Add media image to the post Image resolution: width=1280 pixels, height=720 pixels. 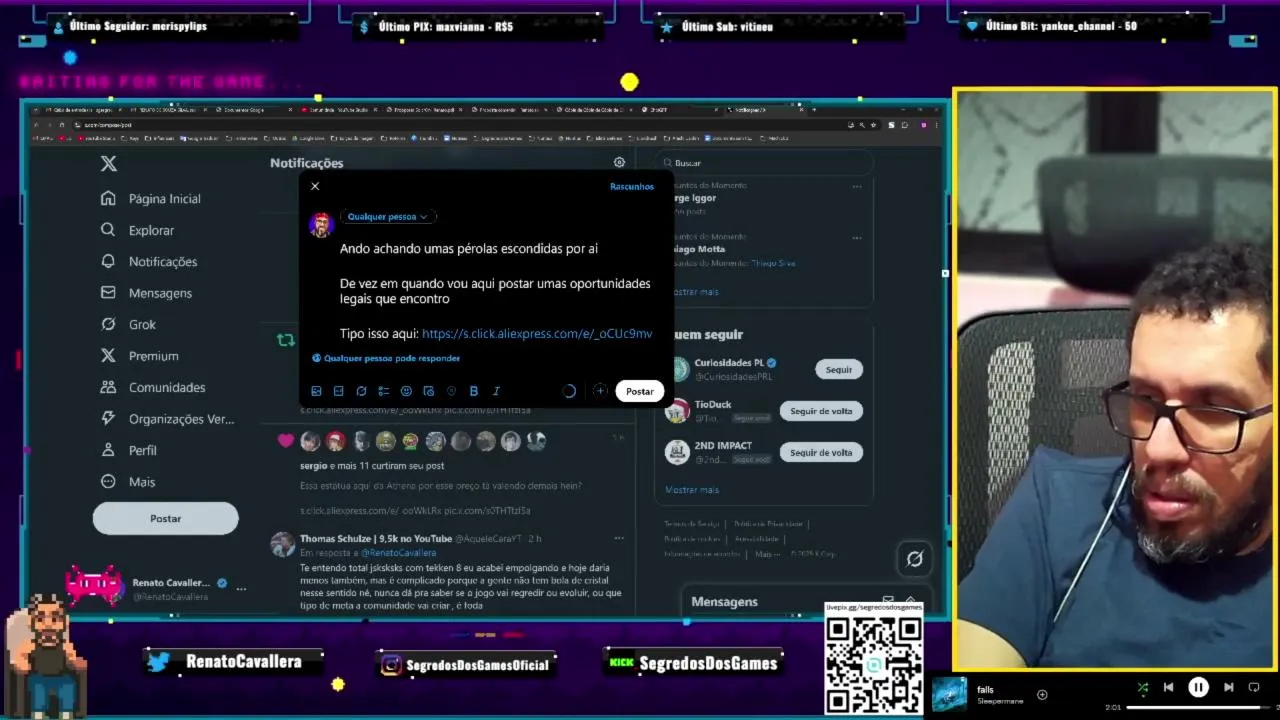(317, 391)
